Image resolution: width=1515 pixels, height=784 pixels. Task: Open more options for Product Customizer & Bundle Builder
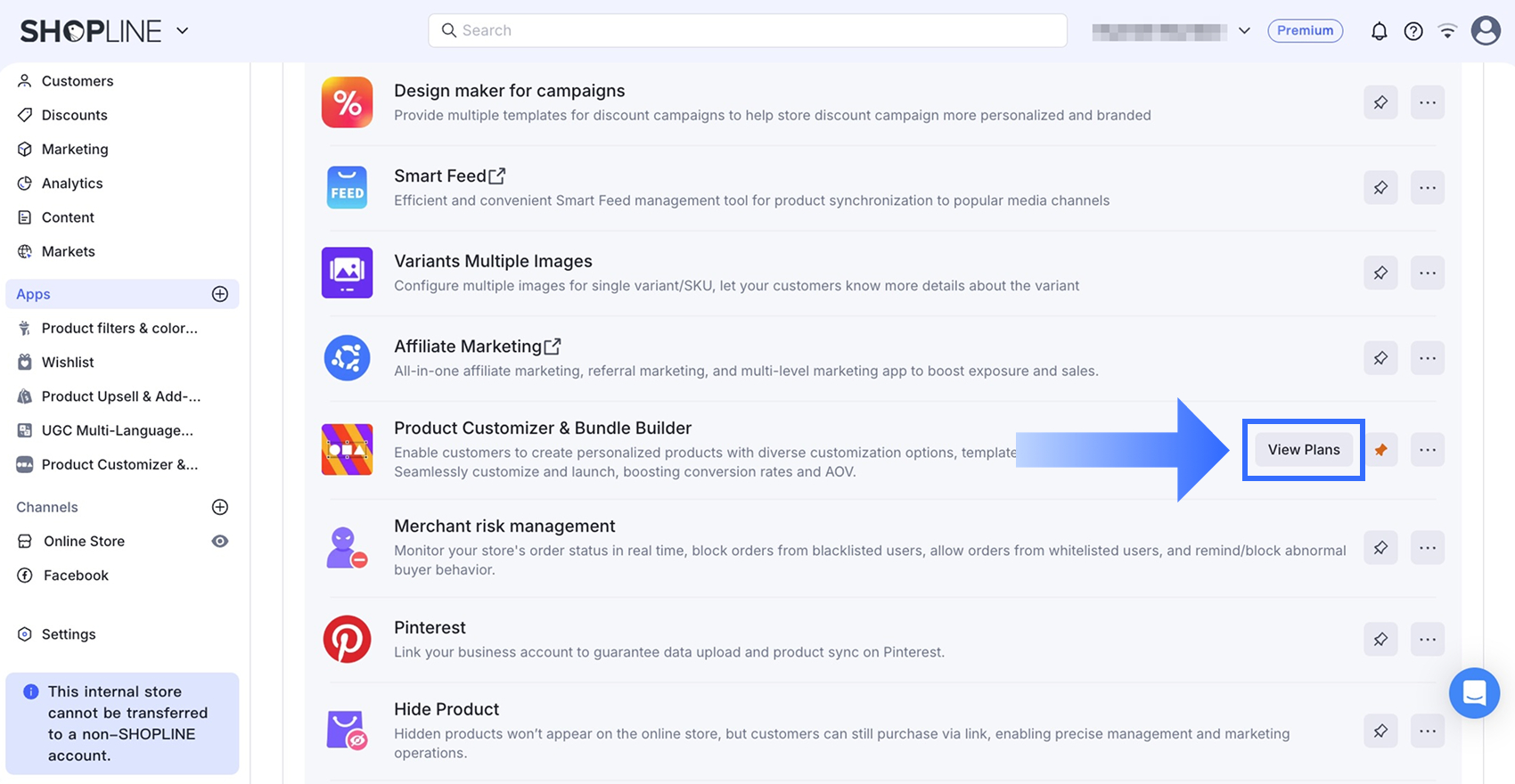coord(1428,450)
